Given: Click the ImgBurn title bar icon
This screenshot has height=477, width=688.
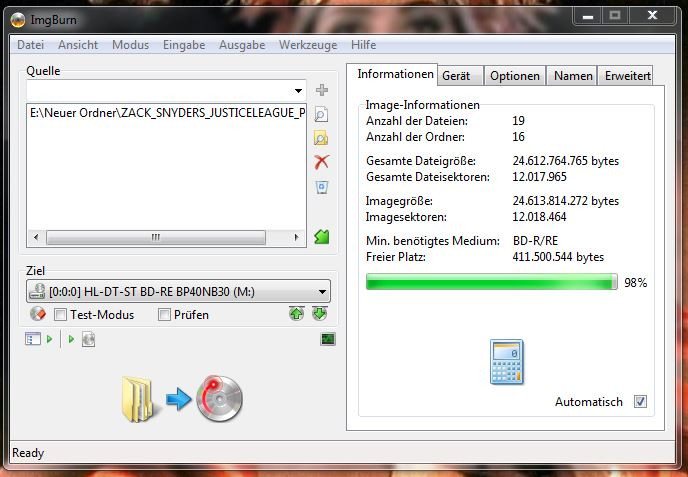Looking at the screenshot, I should tap(18, 20).
